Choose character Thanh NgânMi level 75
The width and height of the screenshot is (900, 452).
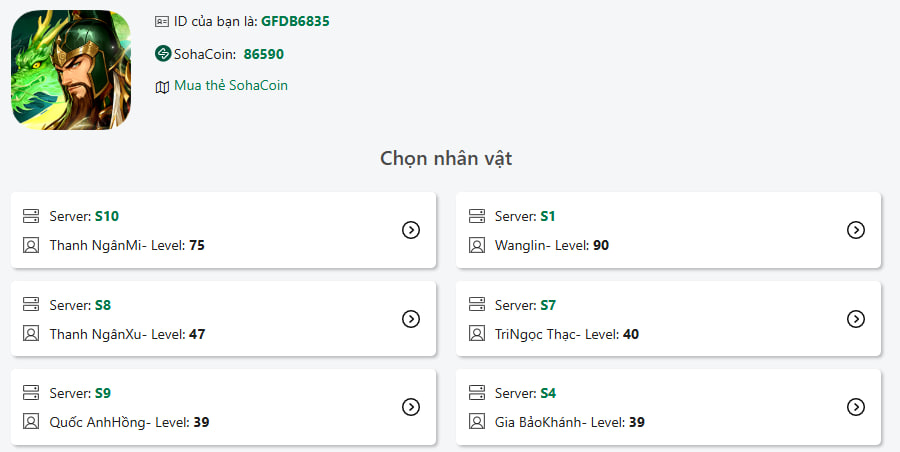127,245
